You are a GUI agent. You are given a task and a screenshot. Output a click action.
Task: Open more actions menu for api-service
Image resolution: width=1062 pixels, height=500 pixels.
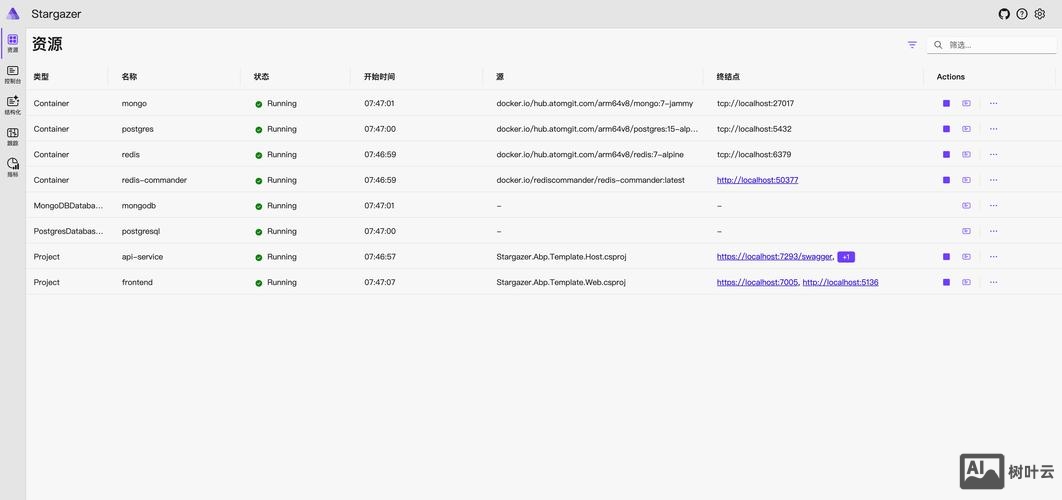pyautogui.click(x=993, y=257)
